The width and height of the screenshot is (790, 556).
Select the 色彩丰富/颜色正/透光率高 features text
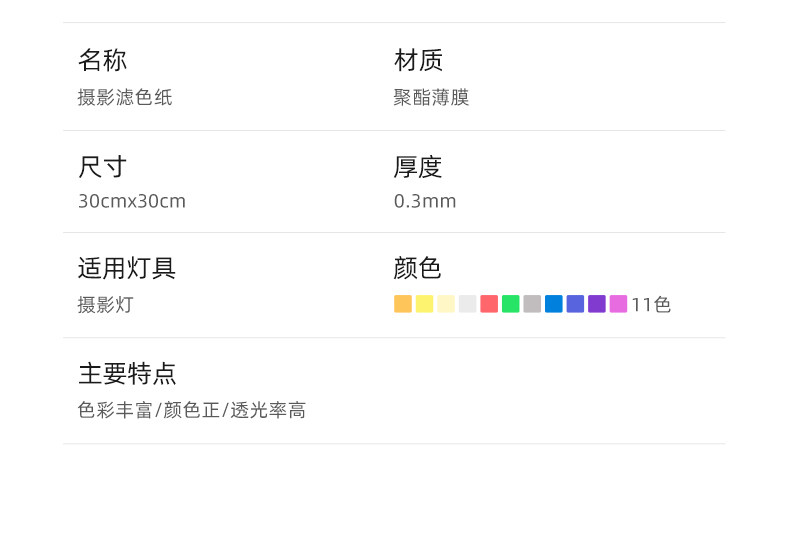point(192,410)
